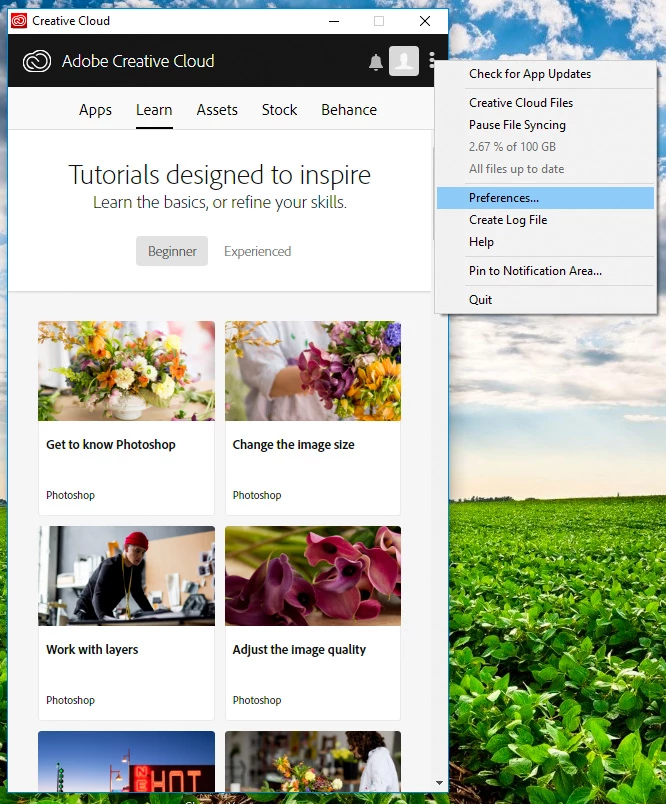
Task: Choose Pause File Syncing
Action: click(x=546, y=125)
